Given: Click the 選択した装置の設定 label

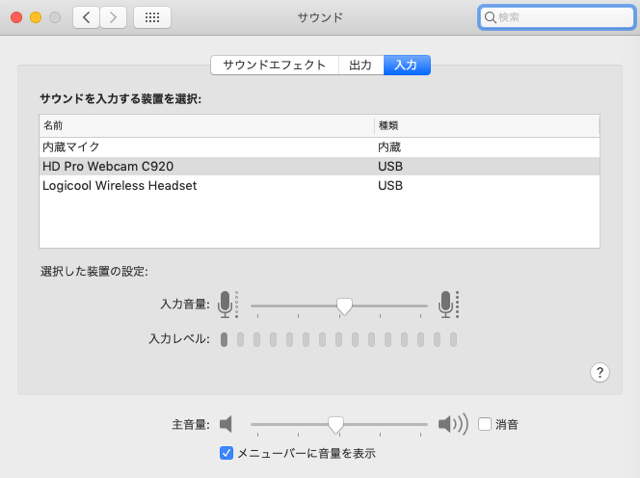Looking at the screenshot, I should (94, 271).
